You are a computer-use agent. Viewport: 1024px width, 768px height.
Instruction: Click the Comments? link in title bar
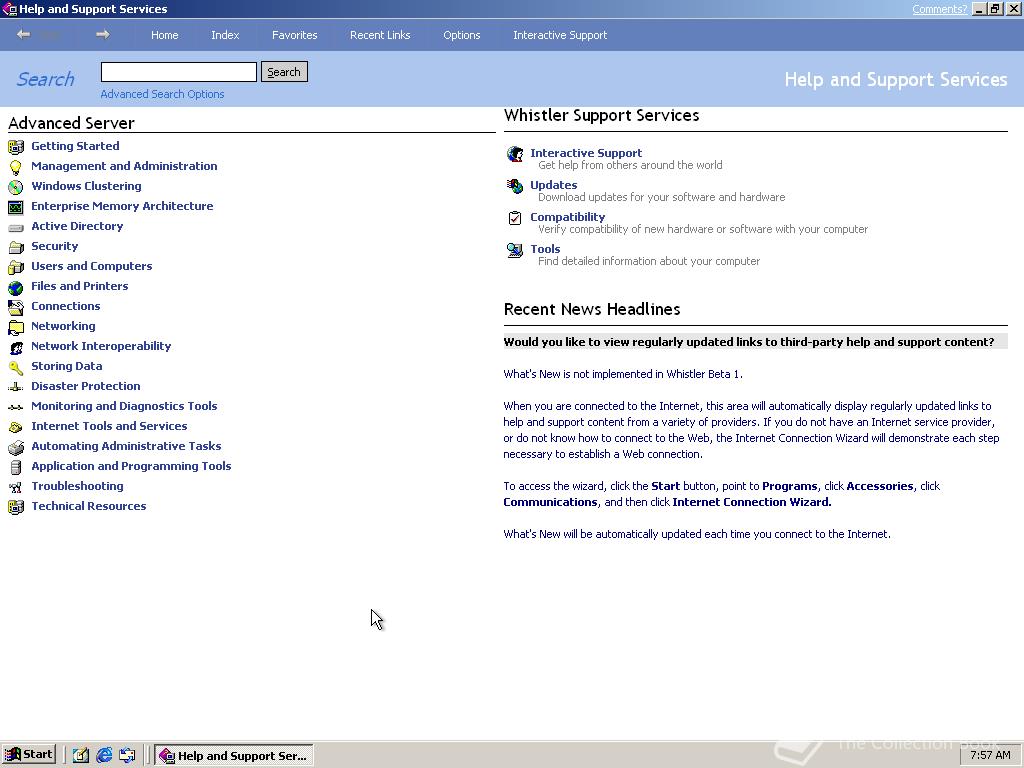click(x=940, y=9)
